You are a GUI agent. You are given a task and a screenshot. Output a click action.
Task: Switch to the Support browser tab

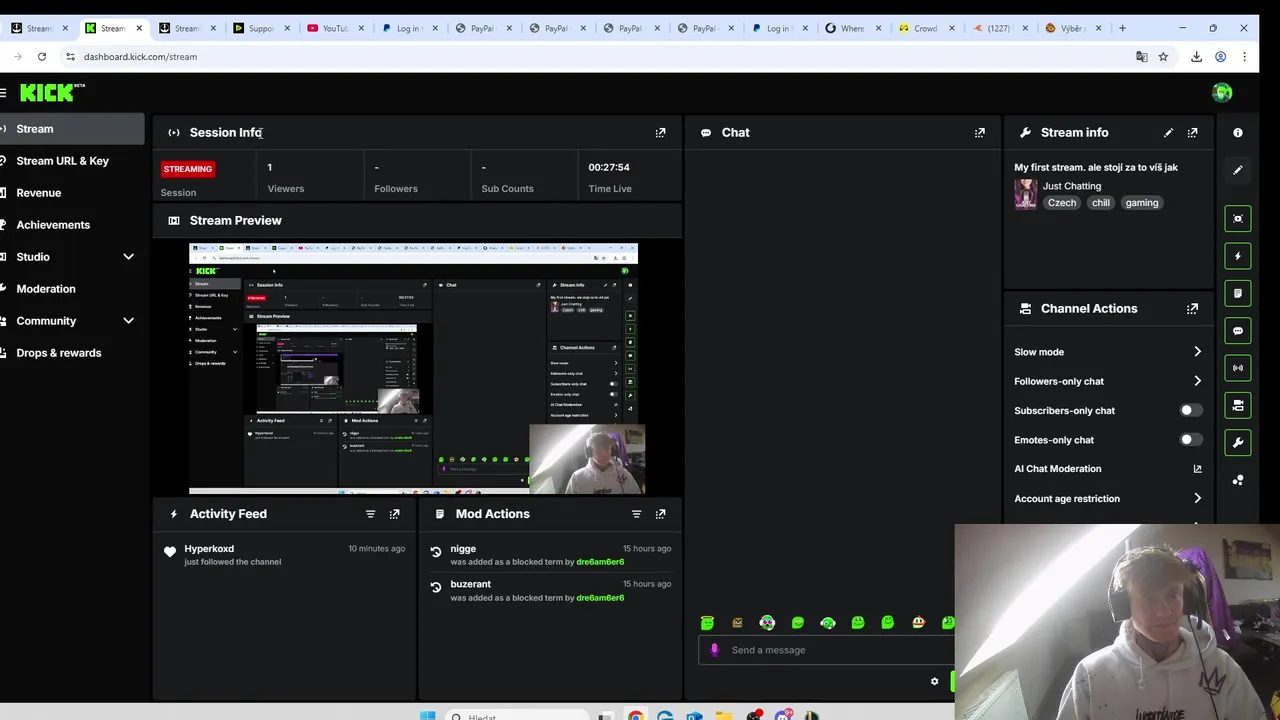coord(261,28)
